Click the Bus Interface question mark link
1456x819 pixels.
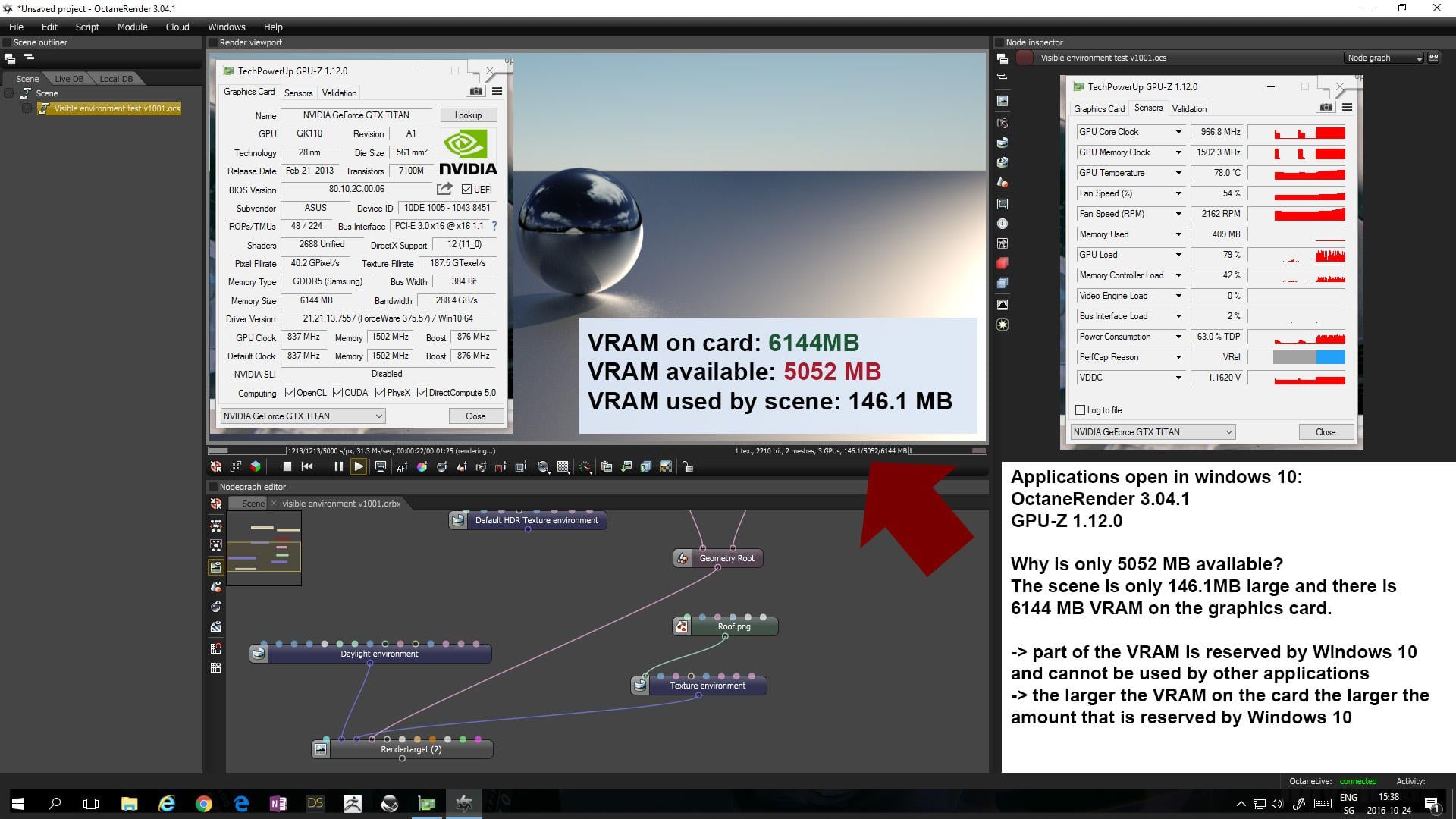pyautogui.click(x=494, y=226)
